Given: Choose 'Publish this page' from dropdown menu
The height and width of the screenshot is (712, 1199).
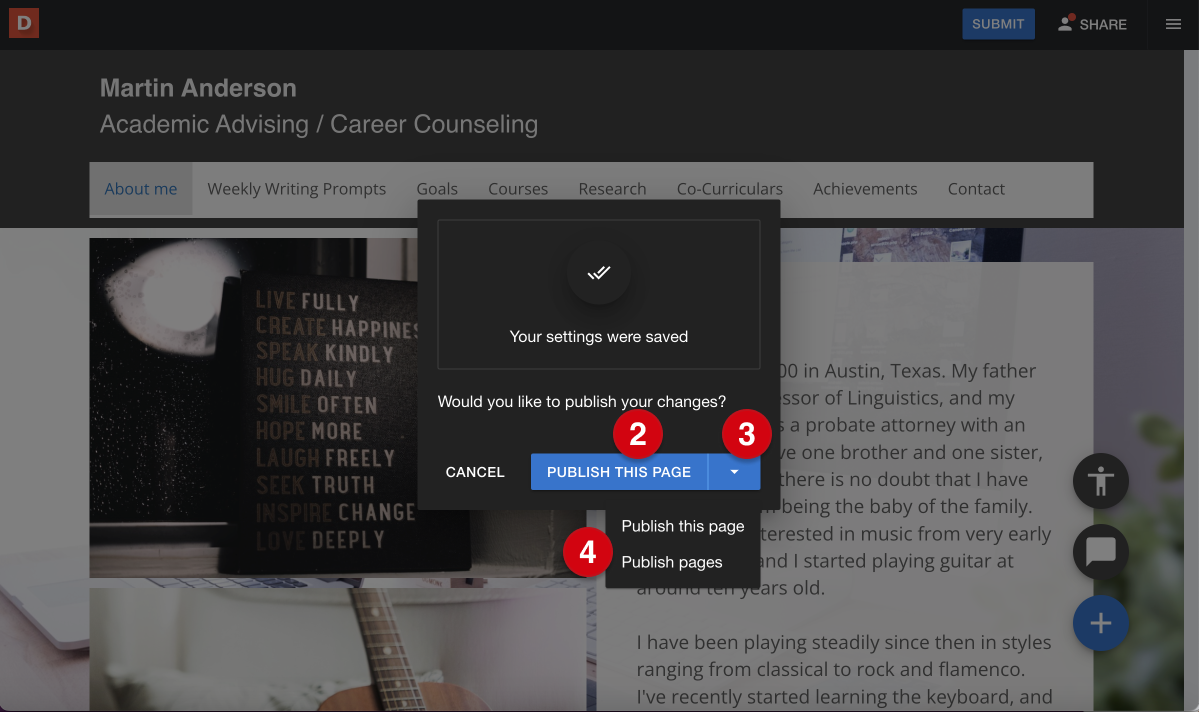Looking at the screenshot, I should click(x=682, y=526).
